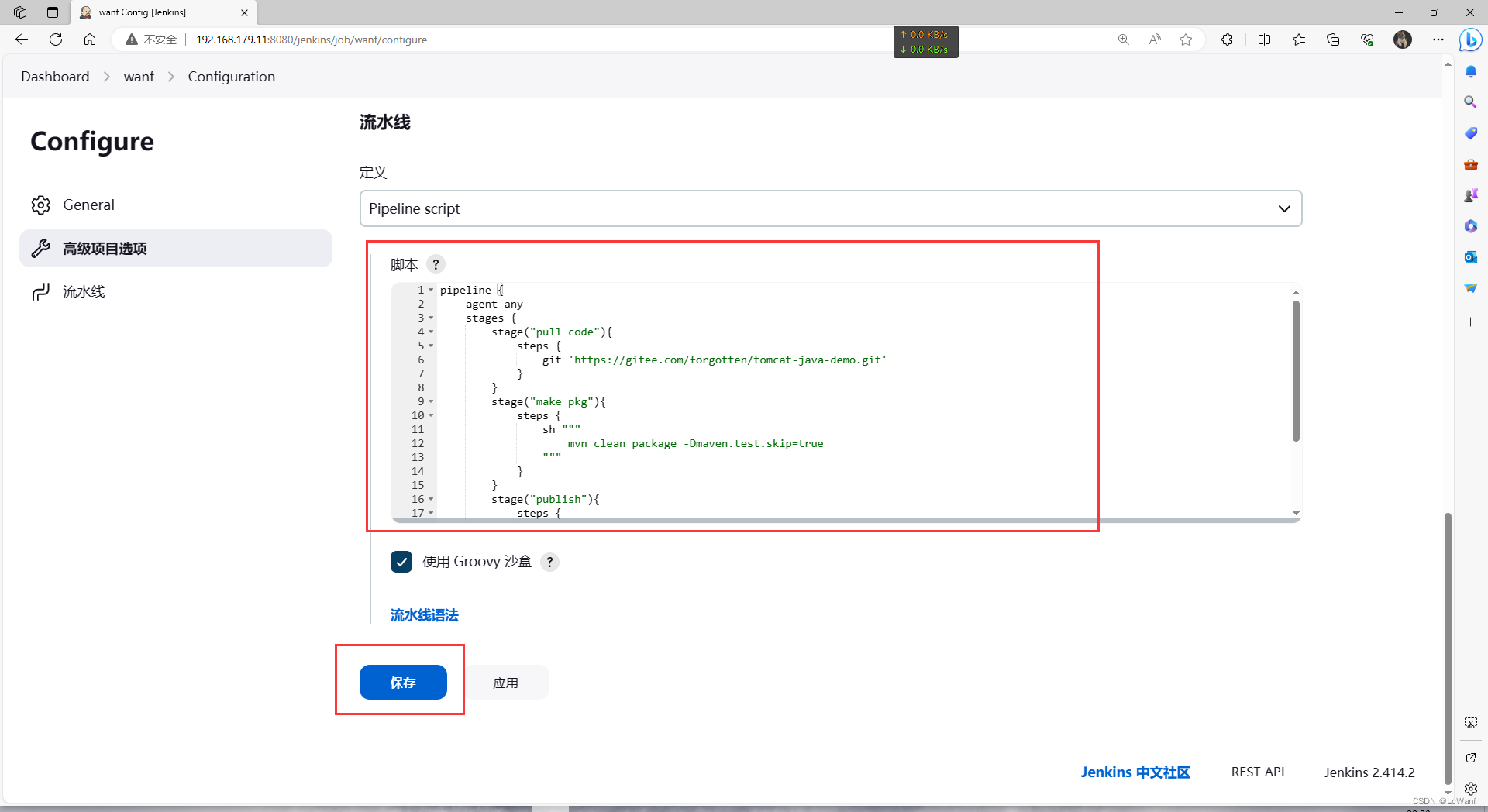Collapse fold at line 16 publish stage
This screenshot has height=812, width=1488.
[431, 499]
